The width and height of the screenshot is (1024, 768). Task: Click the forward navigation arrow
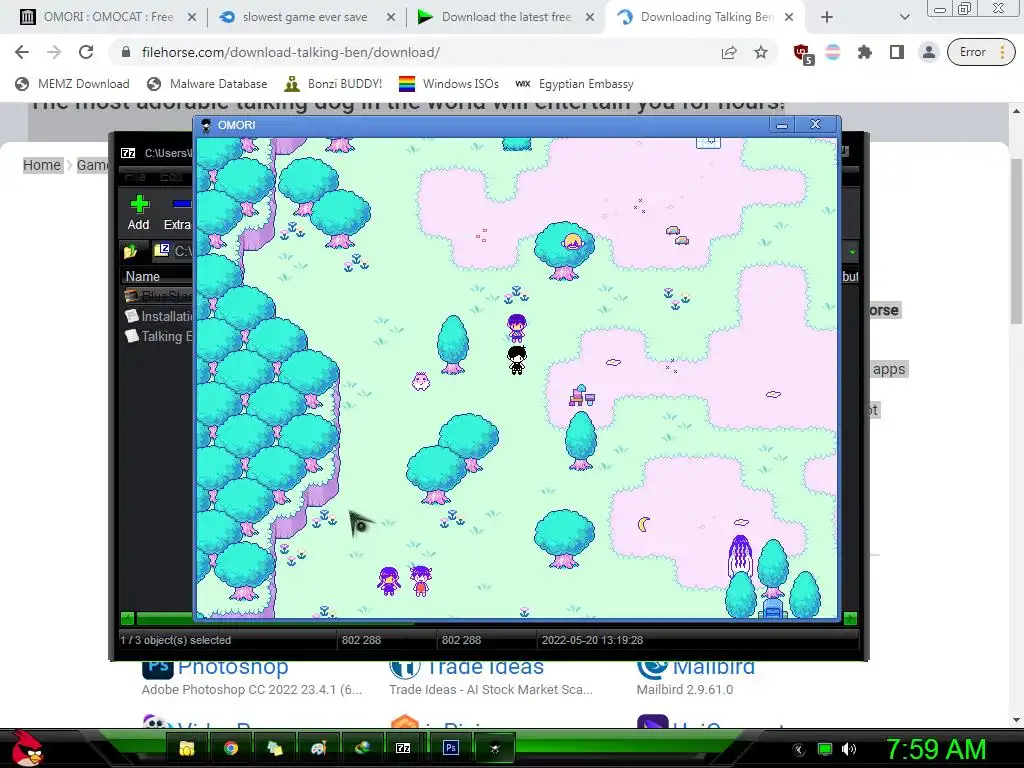tap(54, 52)
